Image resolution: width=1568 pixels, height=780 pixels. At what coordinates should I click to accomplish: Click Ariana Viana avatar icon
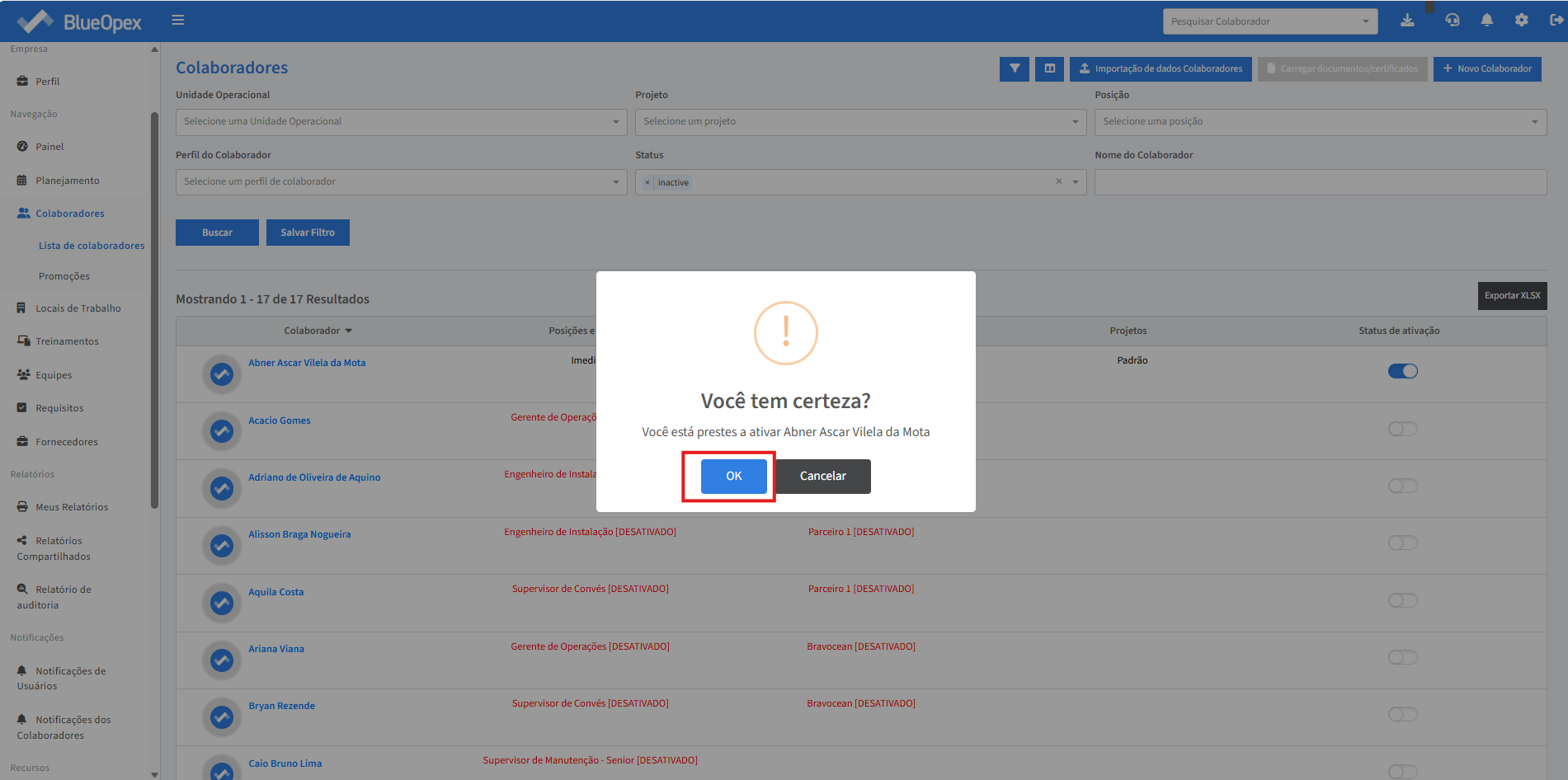pos(221,660)
